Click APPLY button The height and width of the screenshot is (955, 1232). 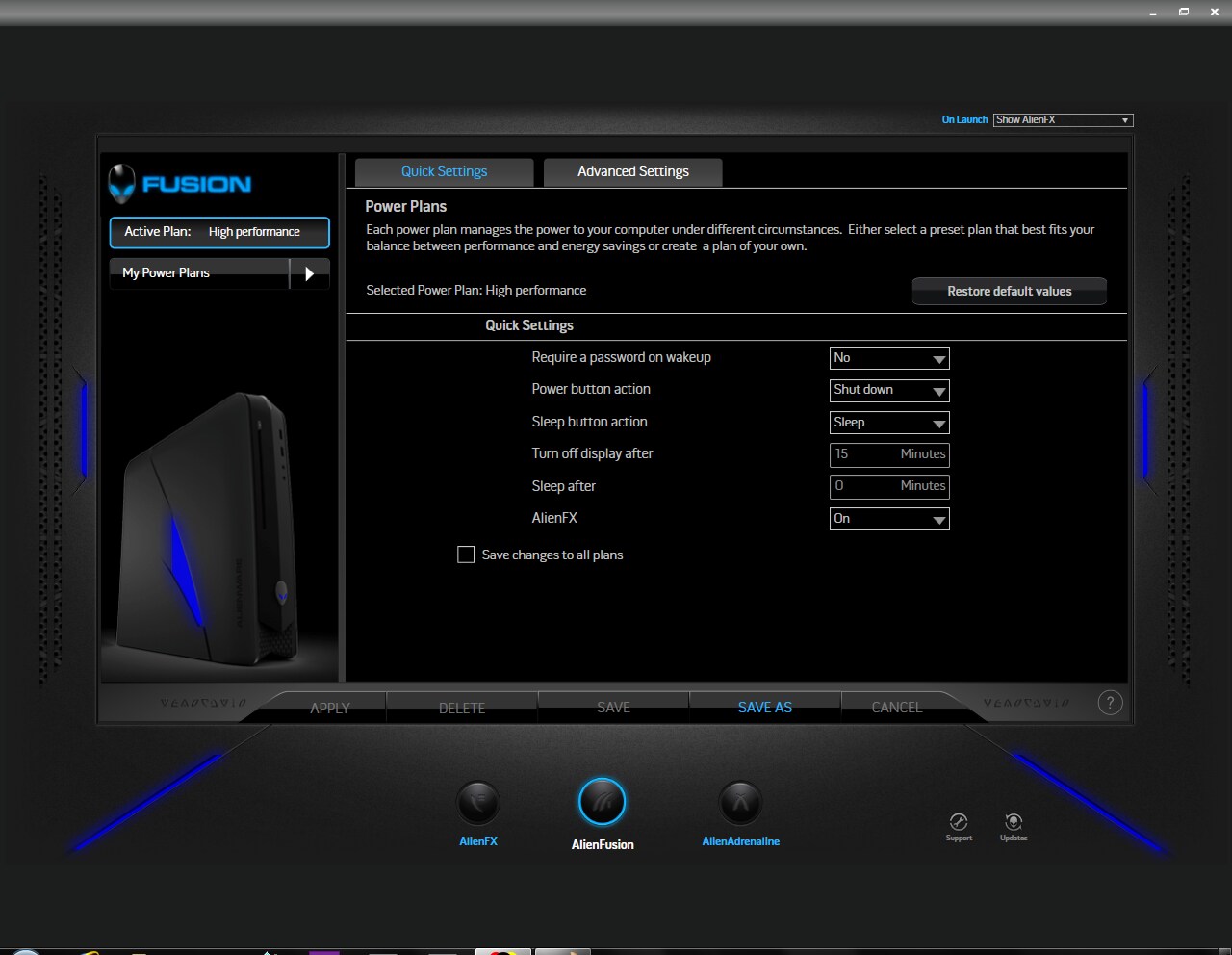coord(329,708)
